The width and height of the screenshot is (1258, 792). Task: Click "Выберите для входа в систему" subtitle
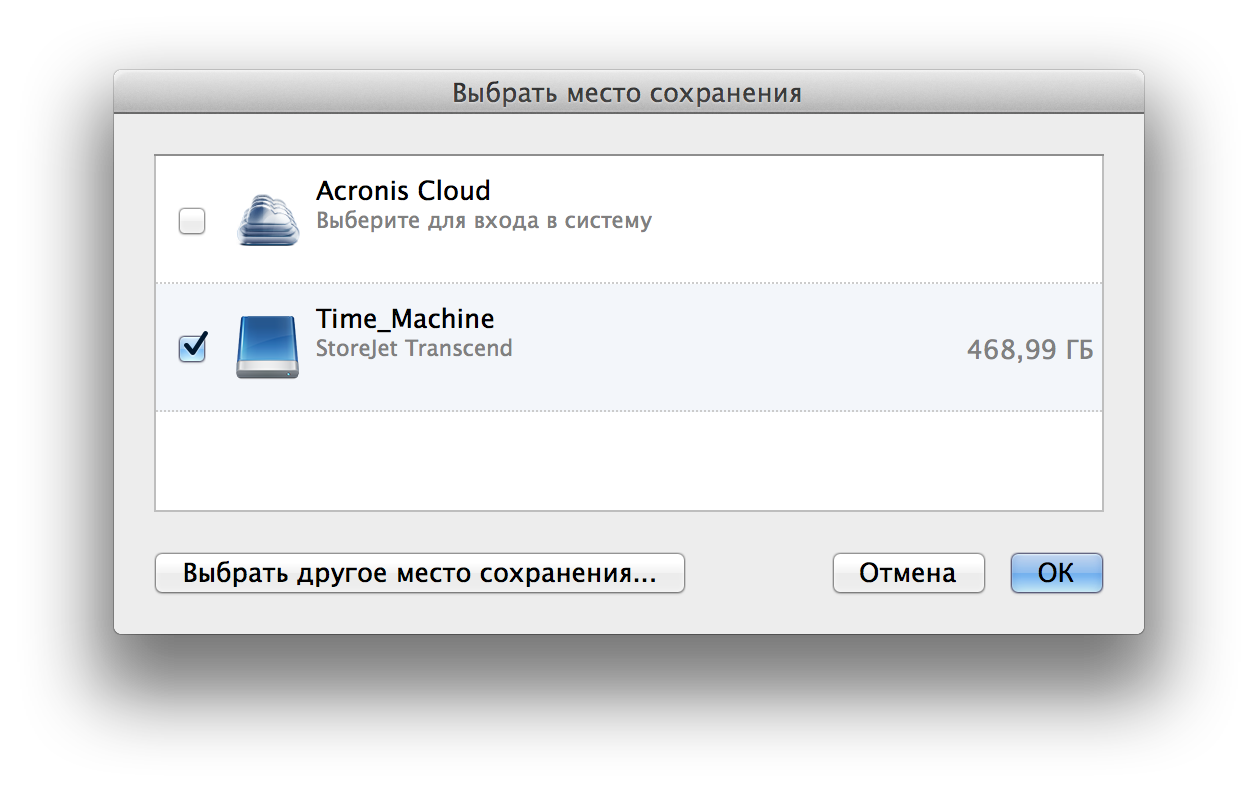(483, 220)
